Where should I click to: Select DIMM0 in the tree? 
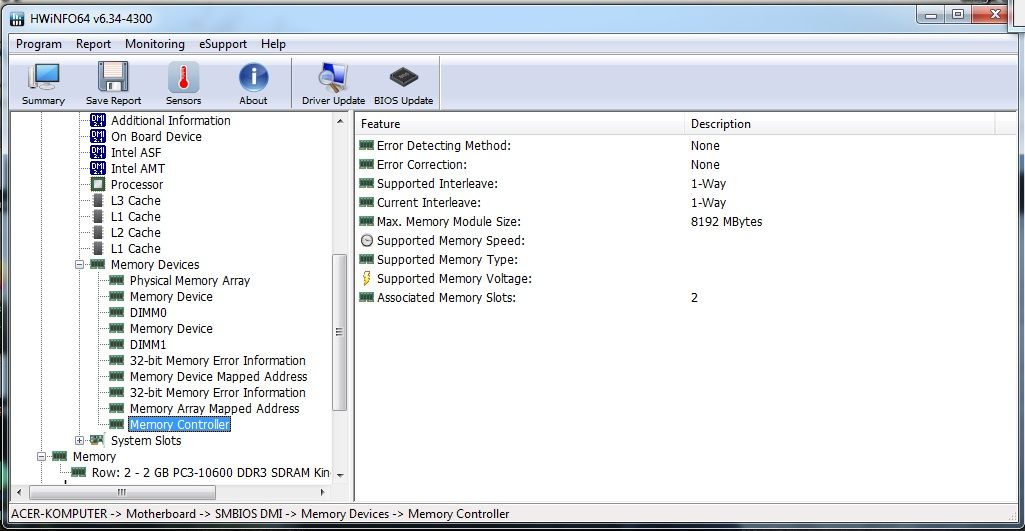click(148, 313)
